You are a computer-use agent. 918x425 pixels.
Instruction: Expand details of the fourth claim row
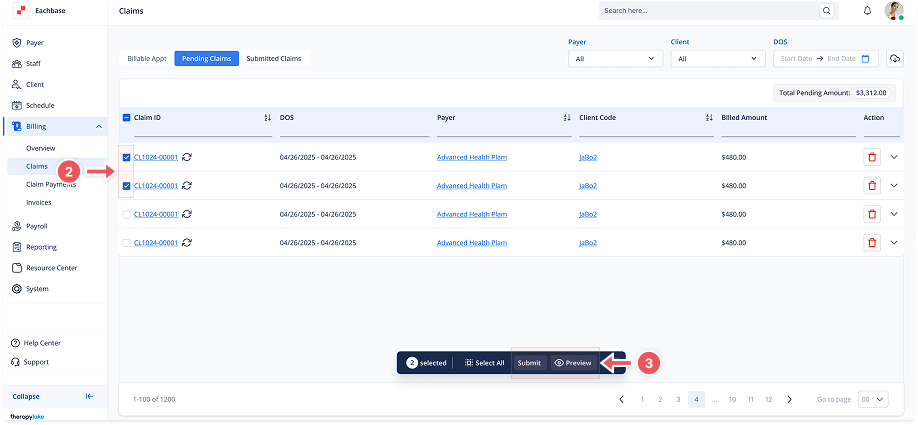(x=893, y=242)
